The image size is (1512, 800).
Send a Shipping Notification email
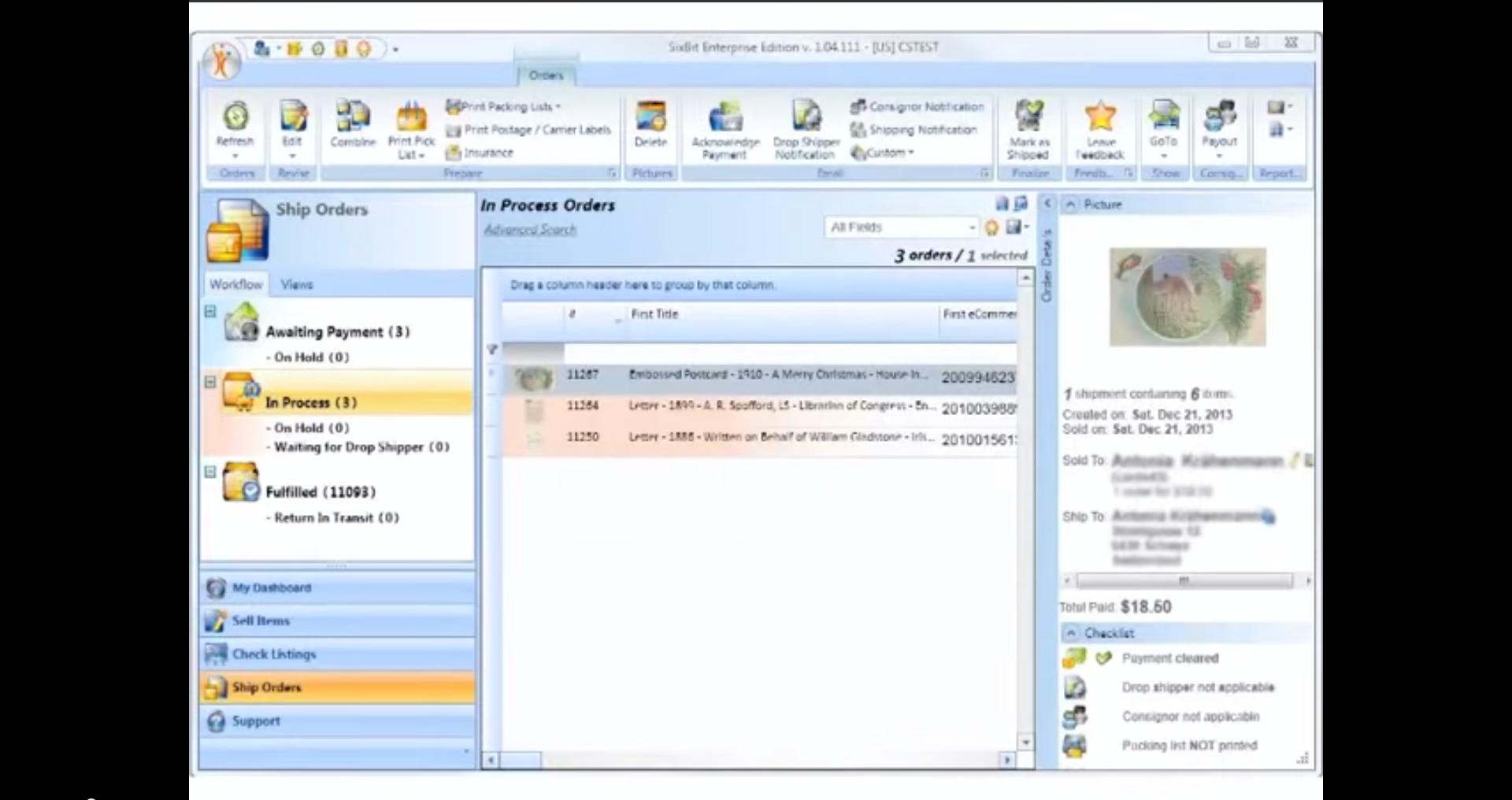(915, 129)
